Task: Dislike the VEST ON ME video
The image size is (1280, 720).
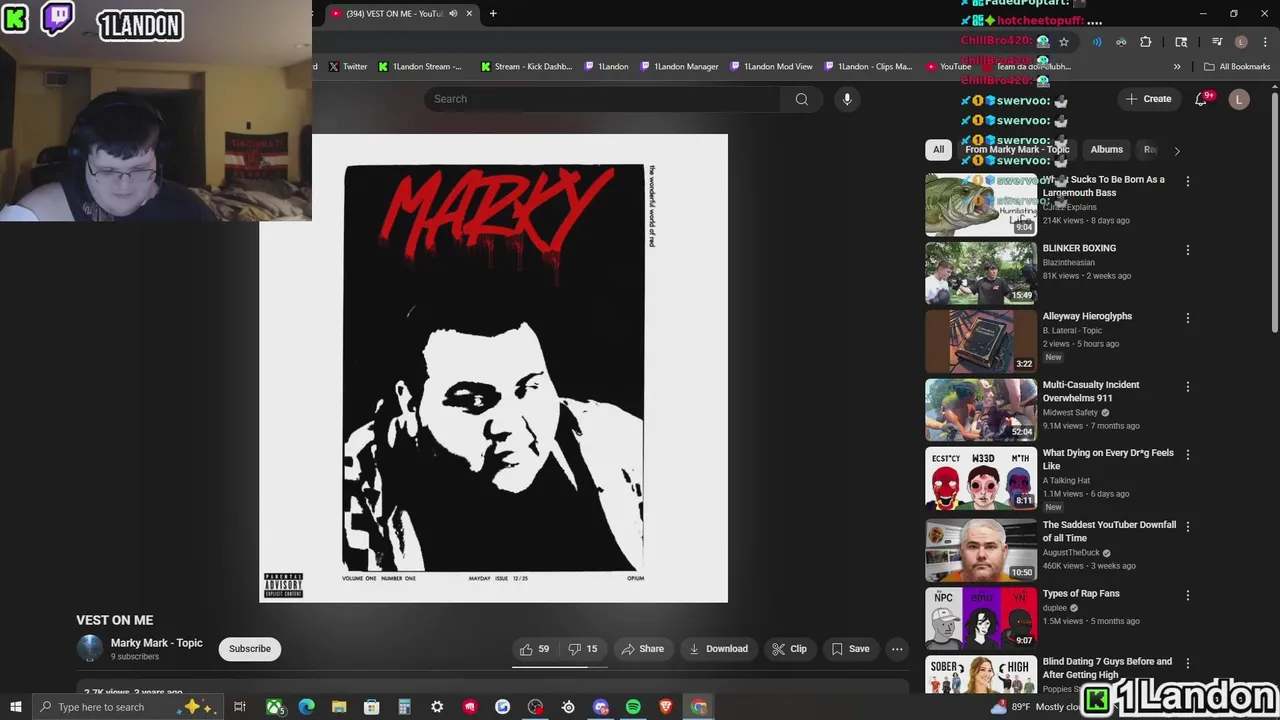Action: 583,649
